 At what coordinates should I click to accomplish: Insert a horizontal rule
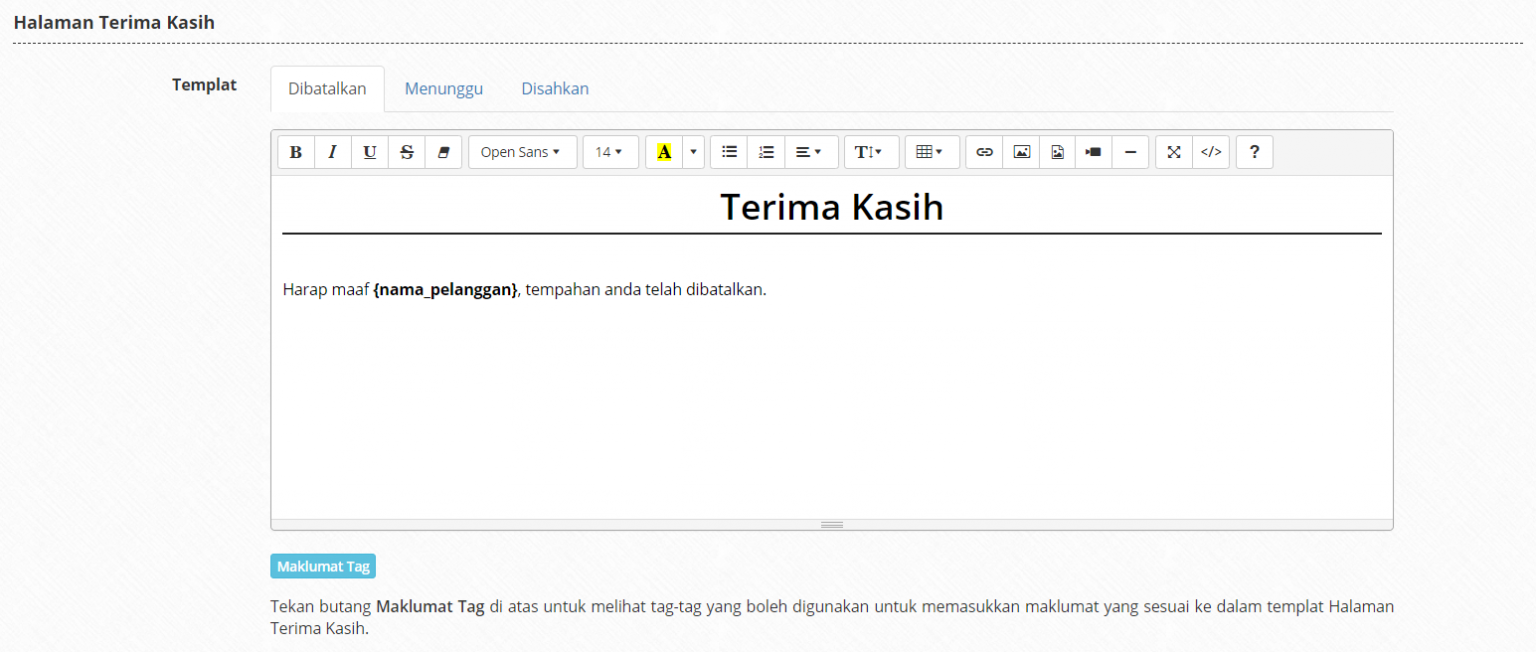1130,151
